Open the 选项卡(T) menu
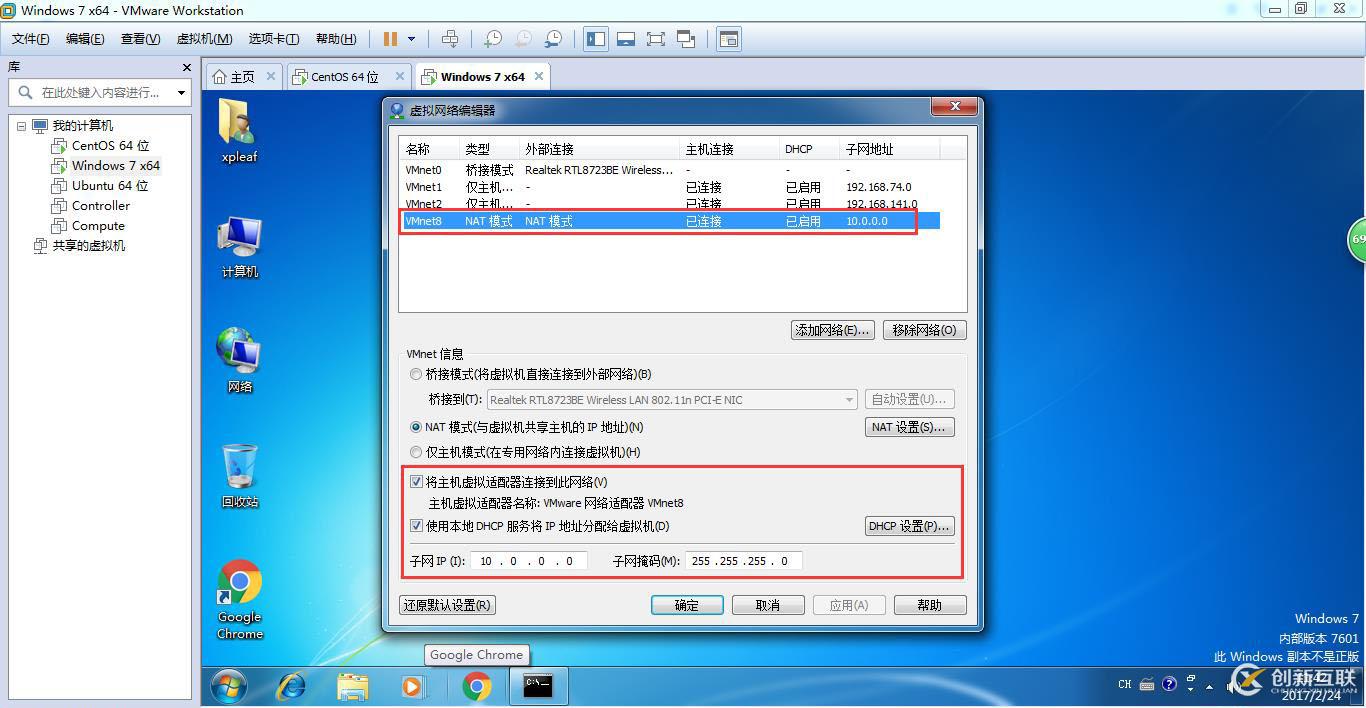The image size is (1366, 708). pyautogui.click(x=274, y=39)
